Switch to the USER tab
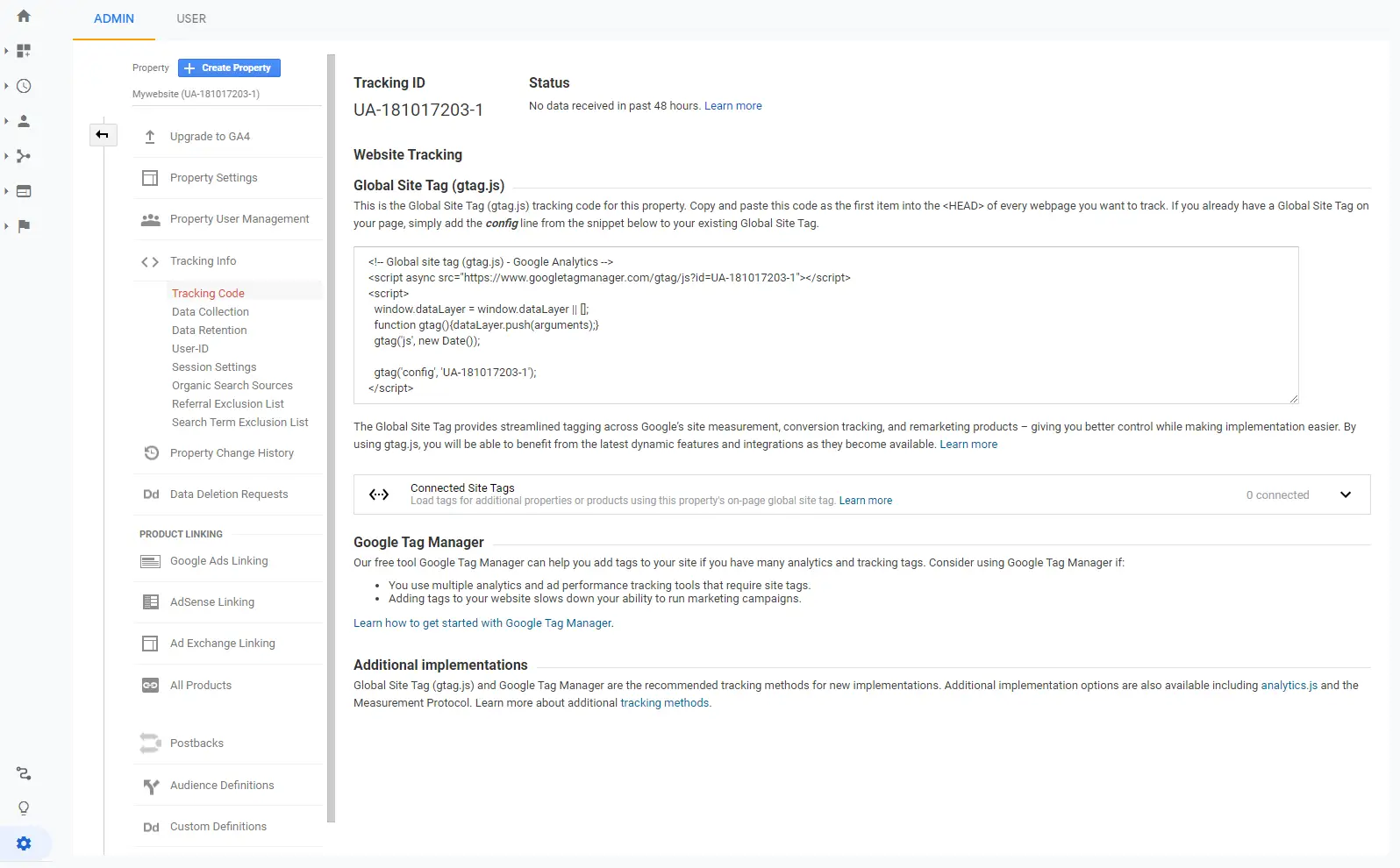Screen dimensions: 1400x868 [x=191, y=18]
